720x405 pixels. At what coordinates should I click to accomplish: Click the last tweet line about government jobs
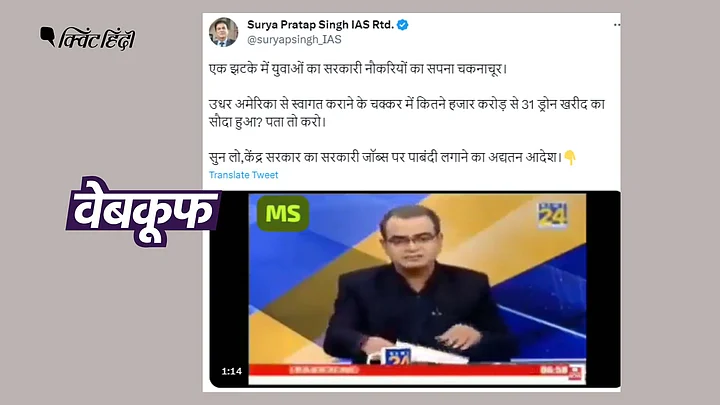coord(386,158)
